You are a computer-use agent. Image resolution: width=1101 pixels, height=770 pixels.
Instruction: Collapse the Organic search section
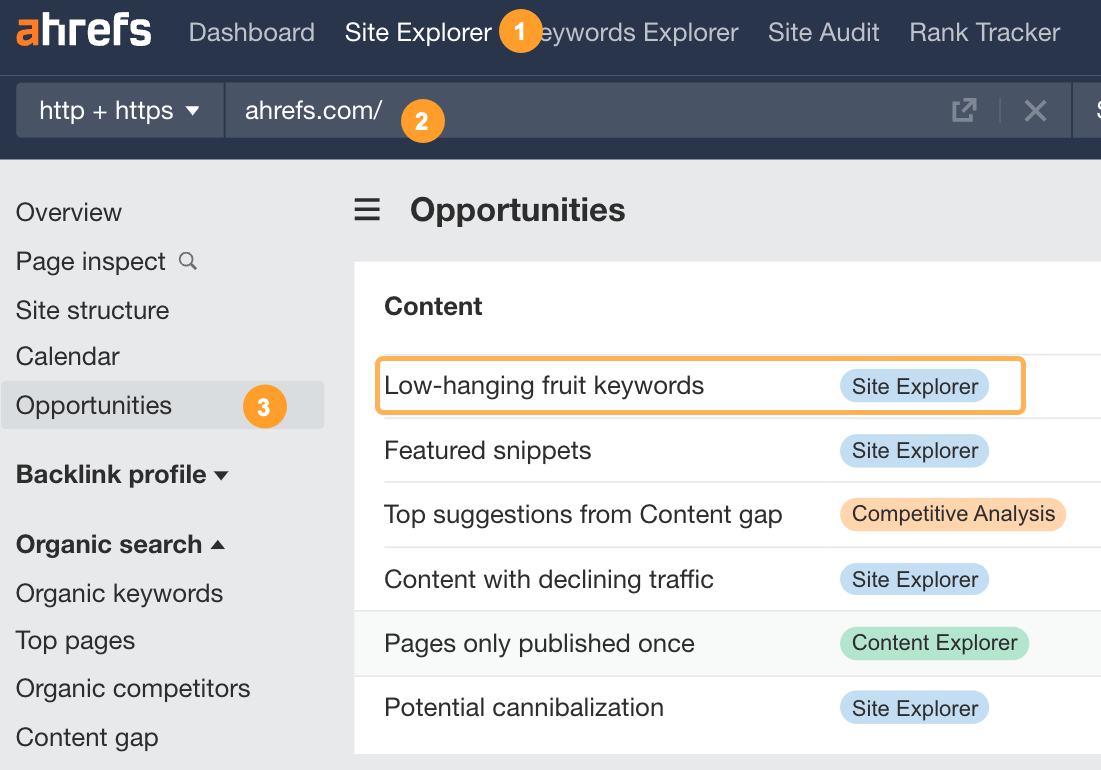coord(106,544)
